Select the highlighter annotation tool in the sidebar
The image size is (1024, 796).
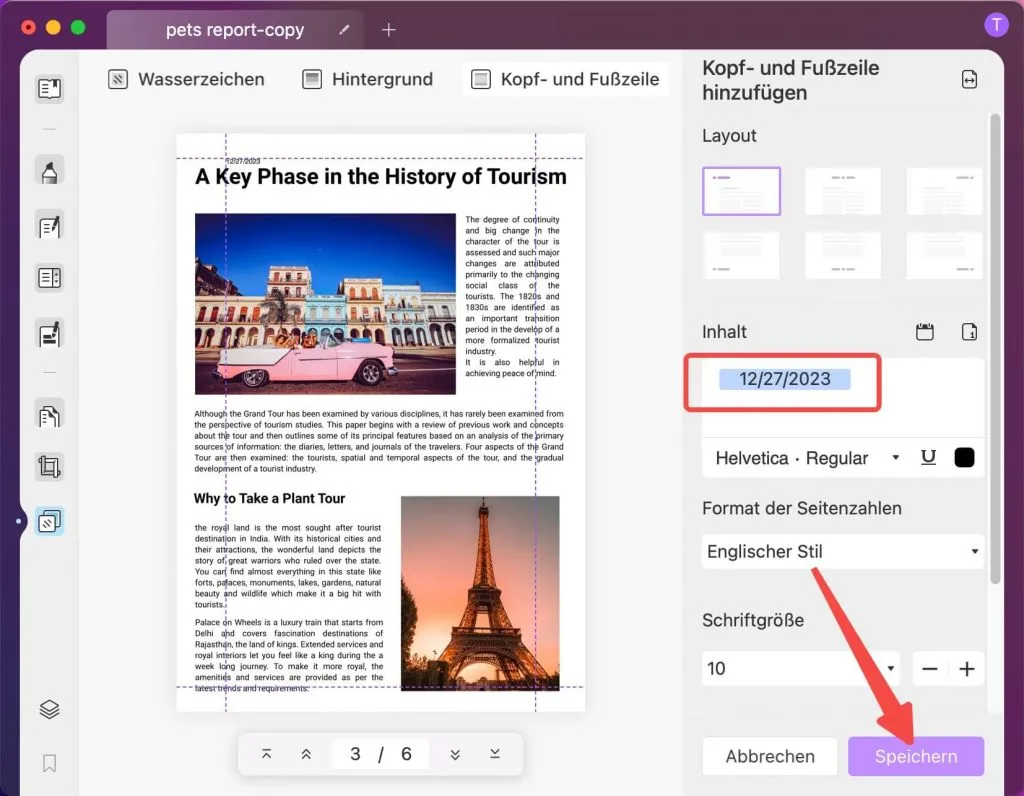pos(49,170)
